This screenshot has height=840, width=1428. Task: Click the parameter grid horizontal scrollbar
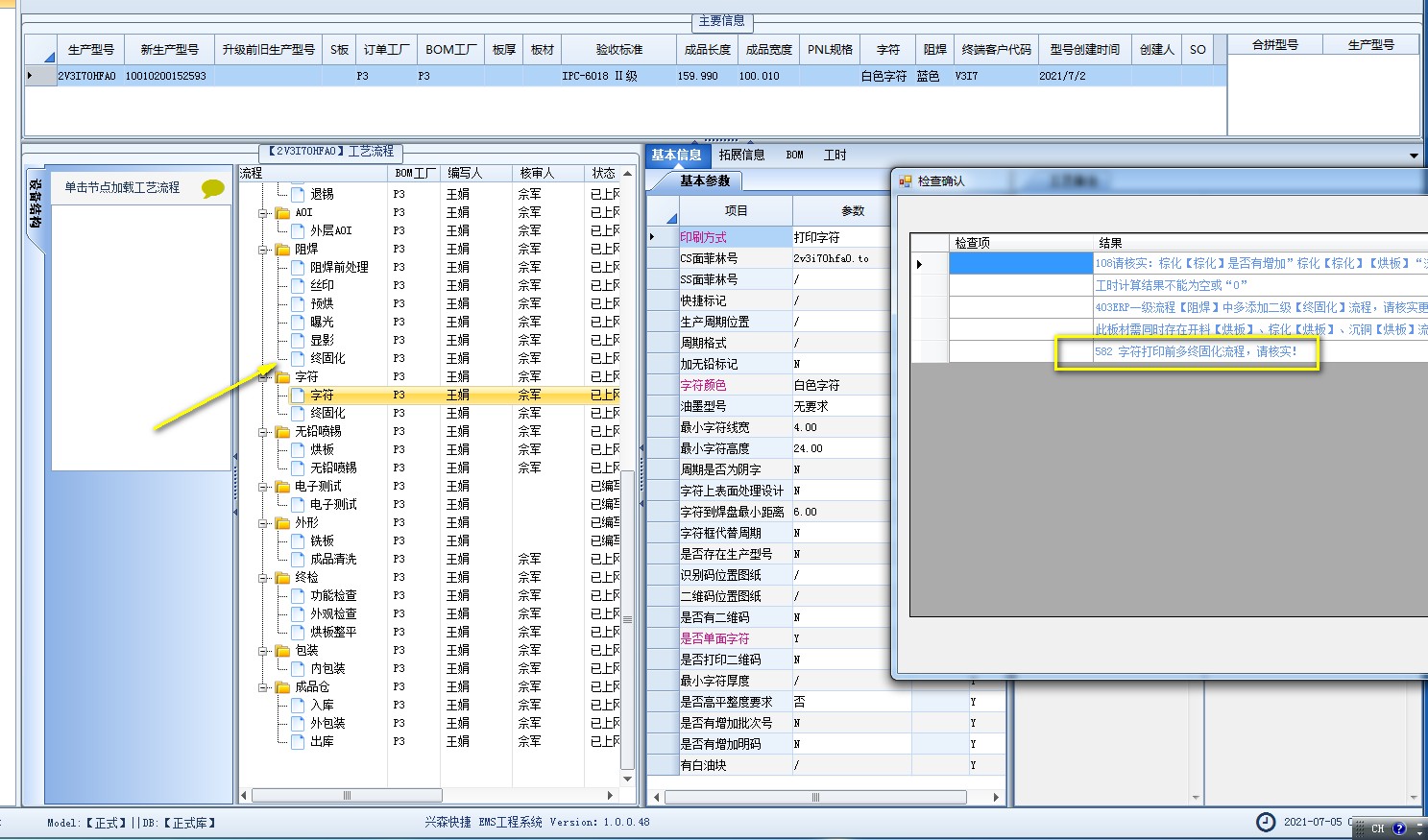815,797
